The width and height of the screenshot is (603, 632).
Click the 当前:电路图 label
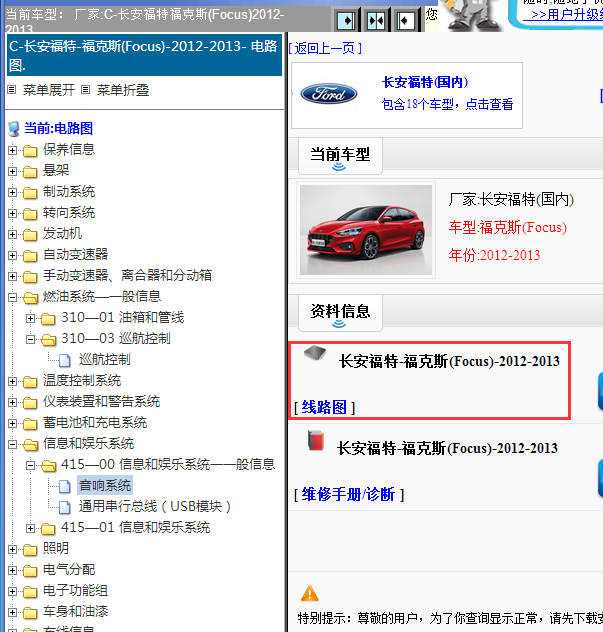coord(58,129)
